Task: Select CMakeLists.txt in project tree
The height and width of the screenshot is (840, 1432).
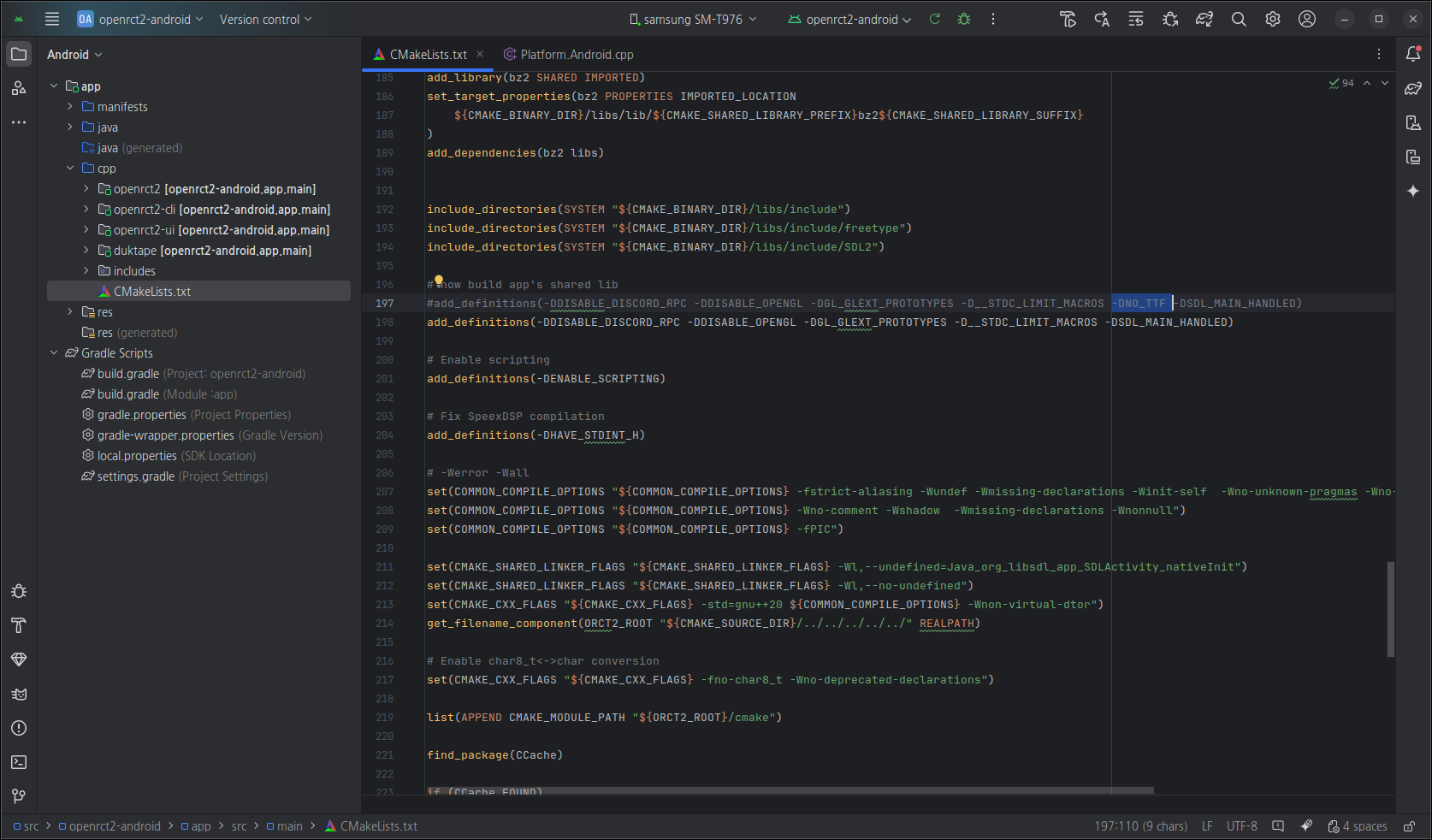Action: click(x=198, y=292)
